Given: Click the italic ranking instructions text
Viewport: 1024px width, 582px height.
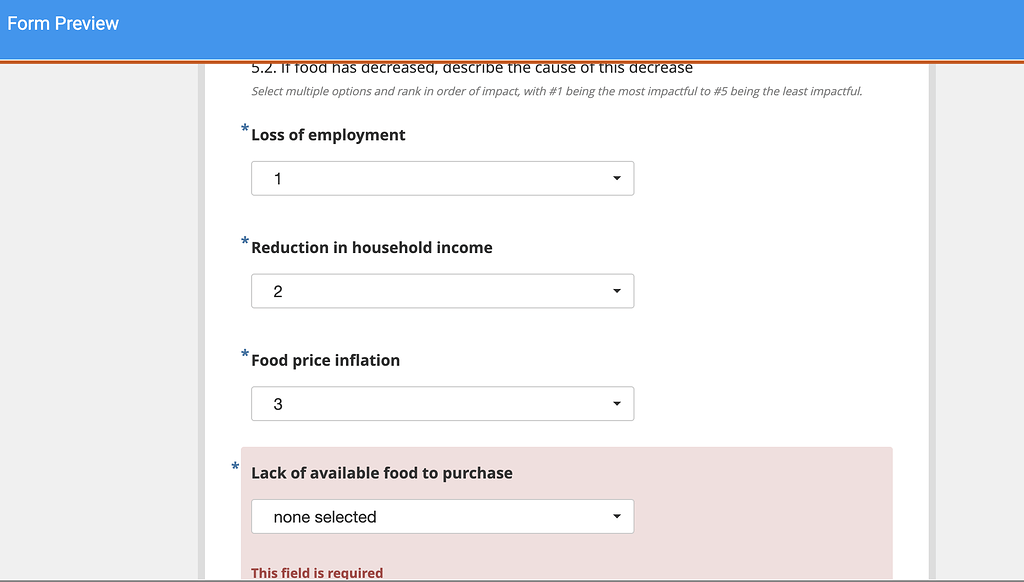Looking at the screenshot, I should coord(556,91).
